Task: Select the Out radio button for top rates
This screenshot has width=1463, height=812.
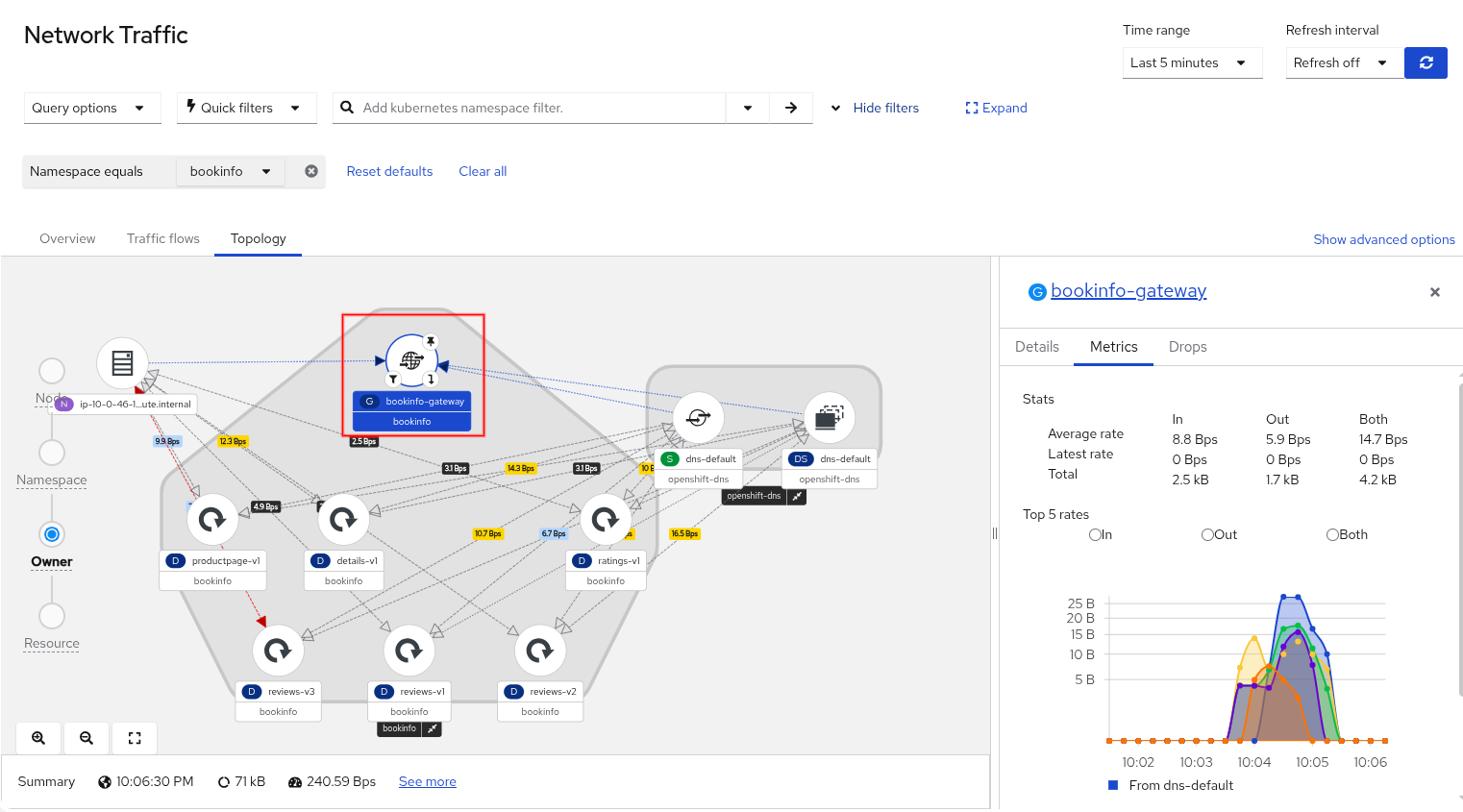Action: click(1207, 534)
